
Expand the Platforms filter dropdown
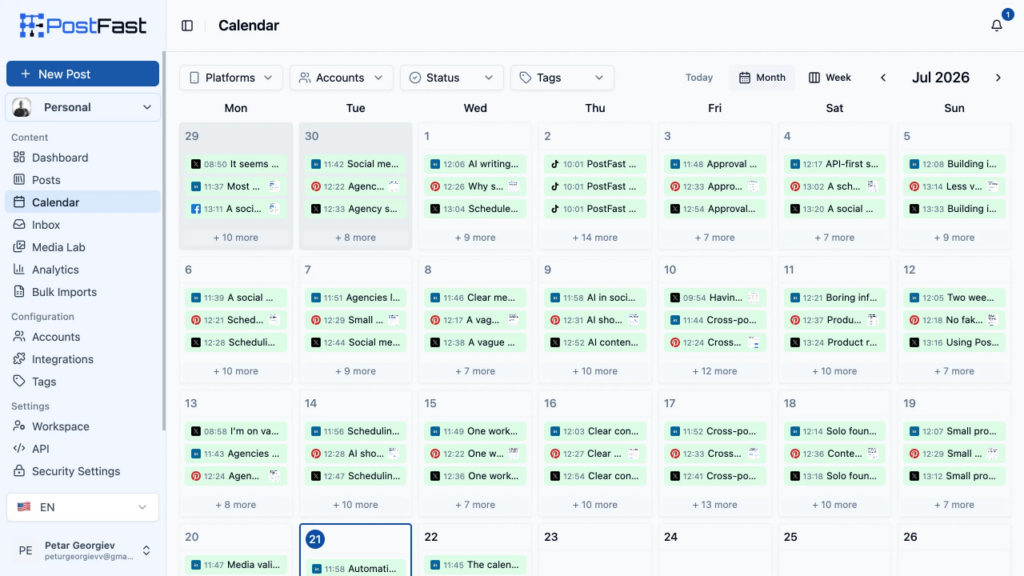[231, 78]
